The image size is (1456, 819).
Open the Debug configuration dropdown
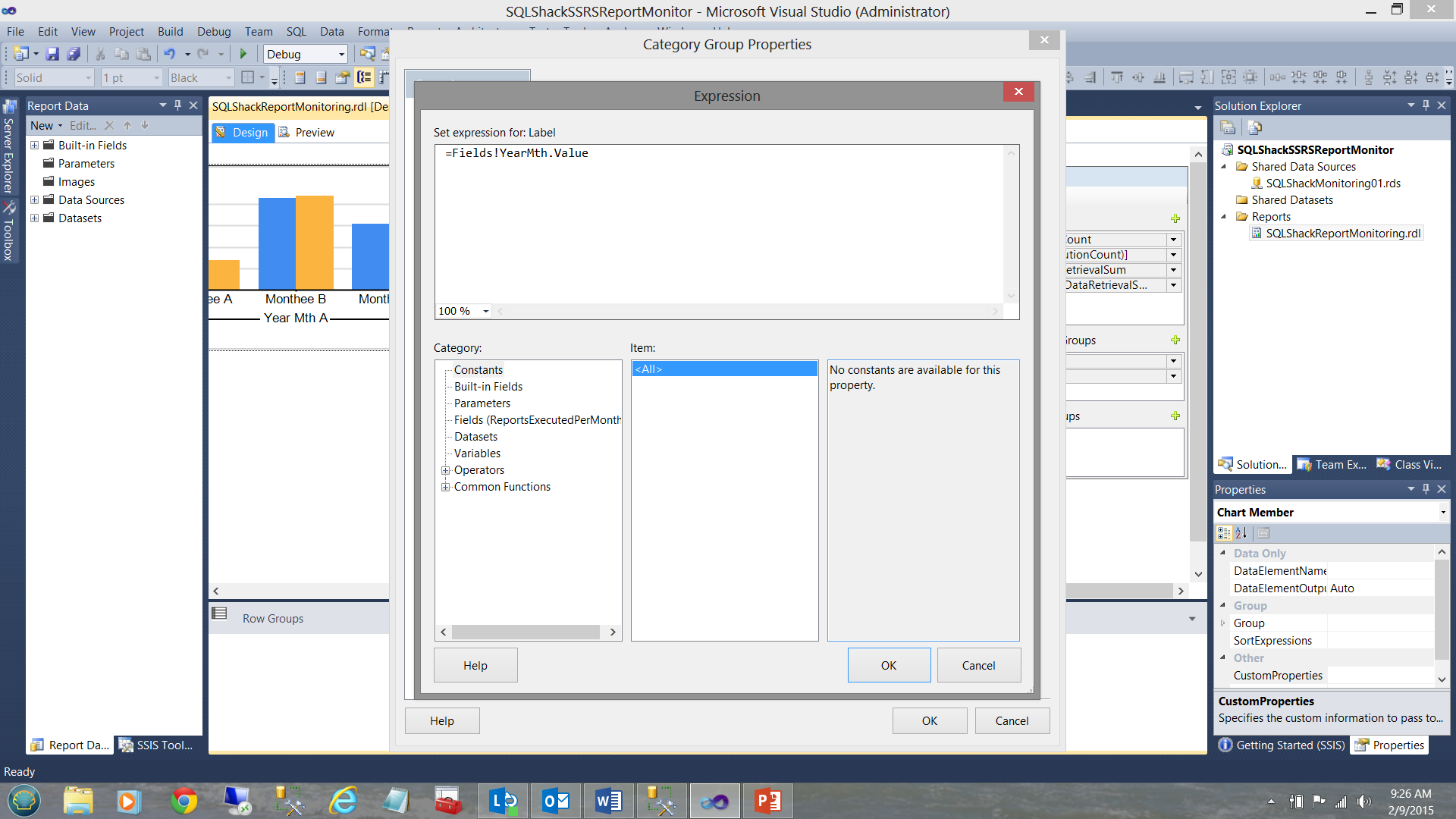click(341, 54)
